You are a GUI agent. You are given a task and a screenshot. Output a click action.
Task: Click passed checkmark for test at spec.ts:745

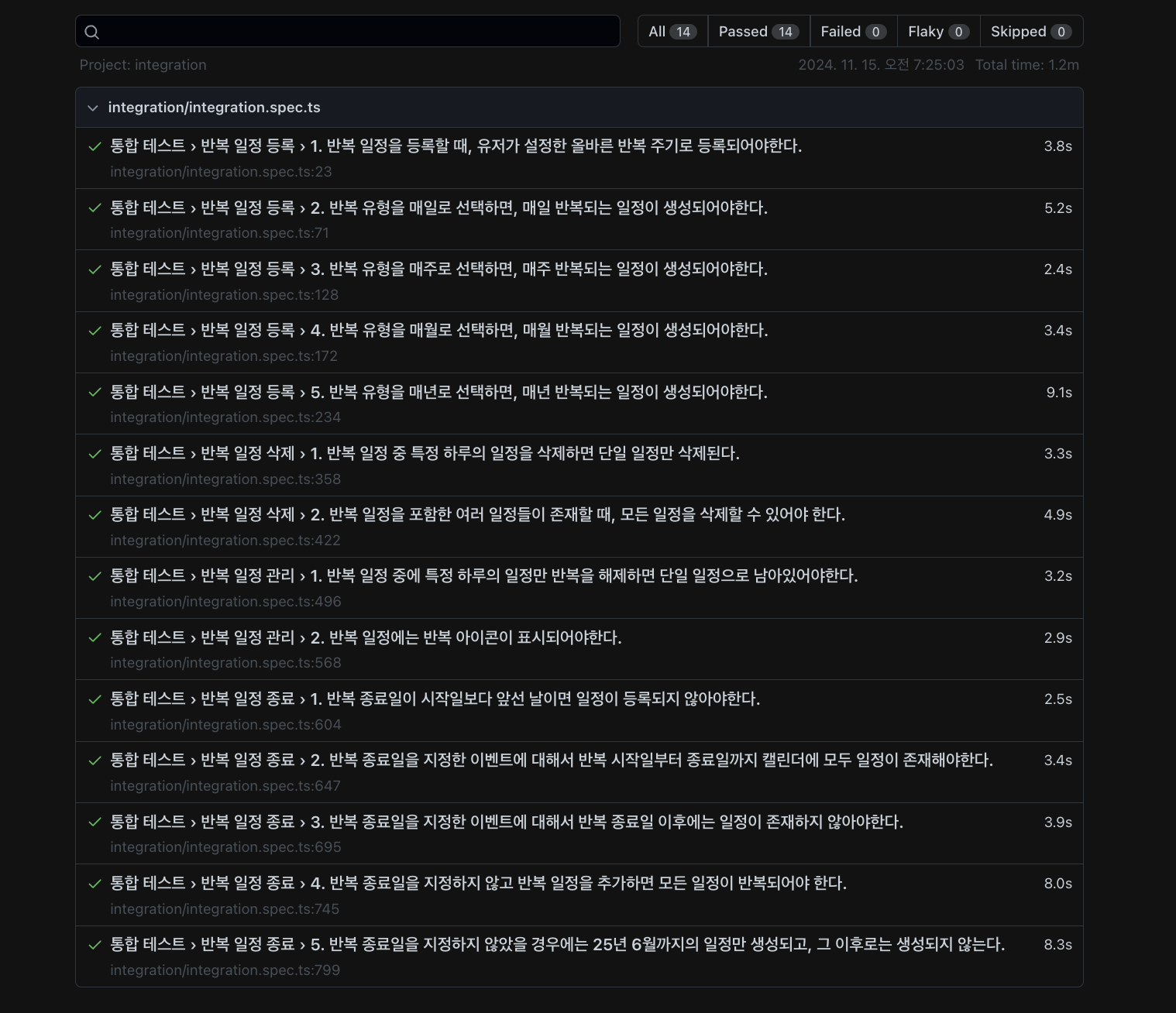pos(95,884)
